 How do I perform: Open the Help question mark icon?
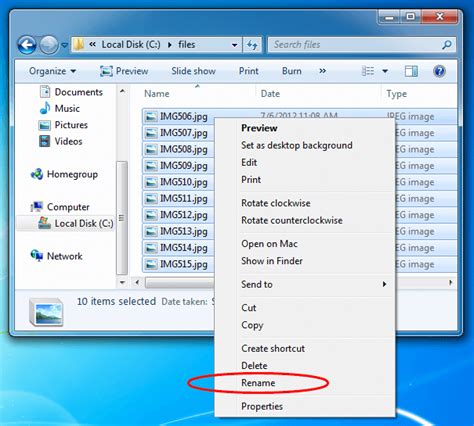[439, 71]
